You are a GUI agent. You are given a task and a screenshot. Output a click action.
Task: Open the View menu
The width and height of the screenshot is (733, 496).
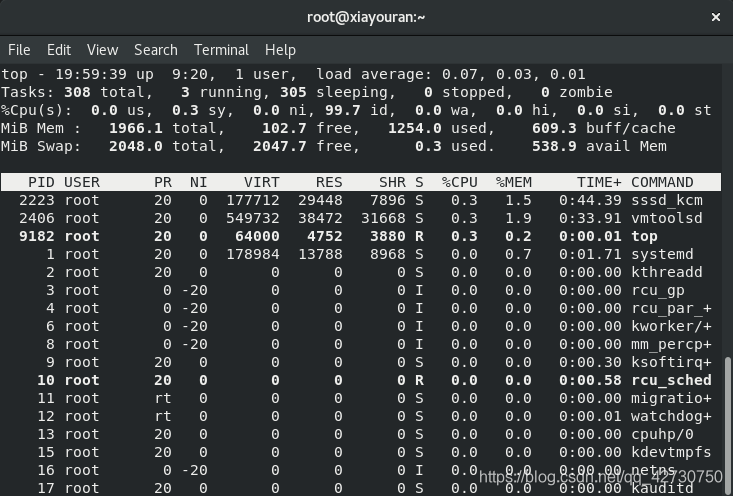pyautogui.click(x=102, y=50)
